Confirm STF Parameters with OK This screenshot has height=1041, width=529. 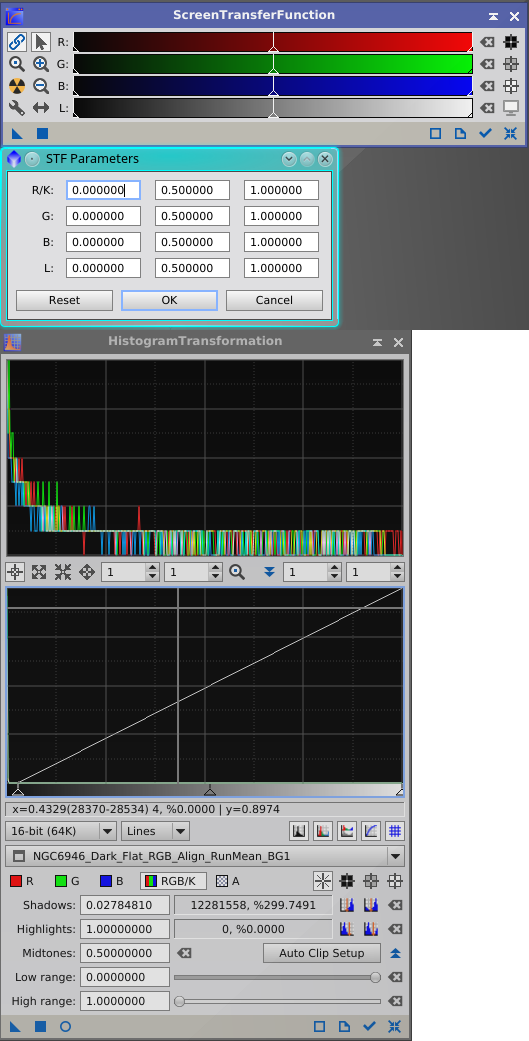pyautogui.click(x=169, y=300)
